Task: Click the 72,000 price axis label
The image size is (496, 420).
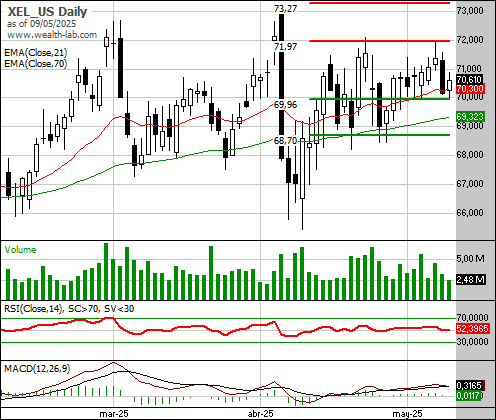Action: pyautogui.click(x=470, y=40)
